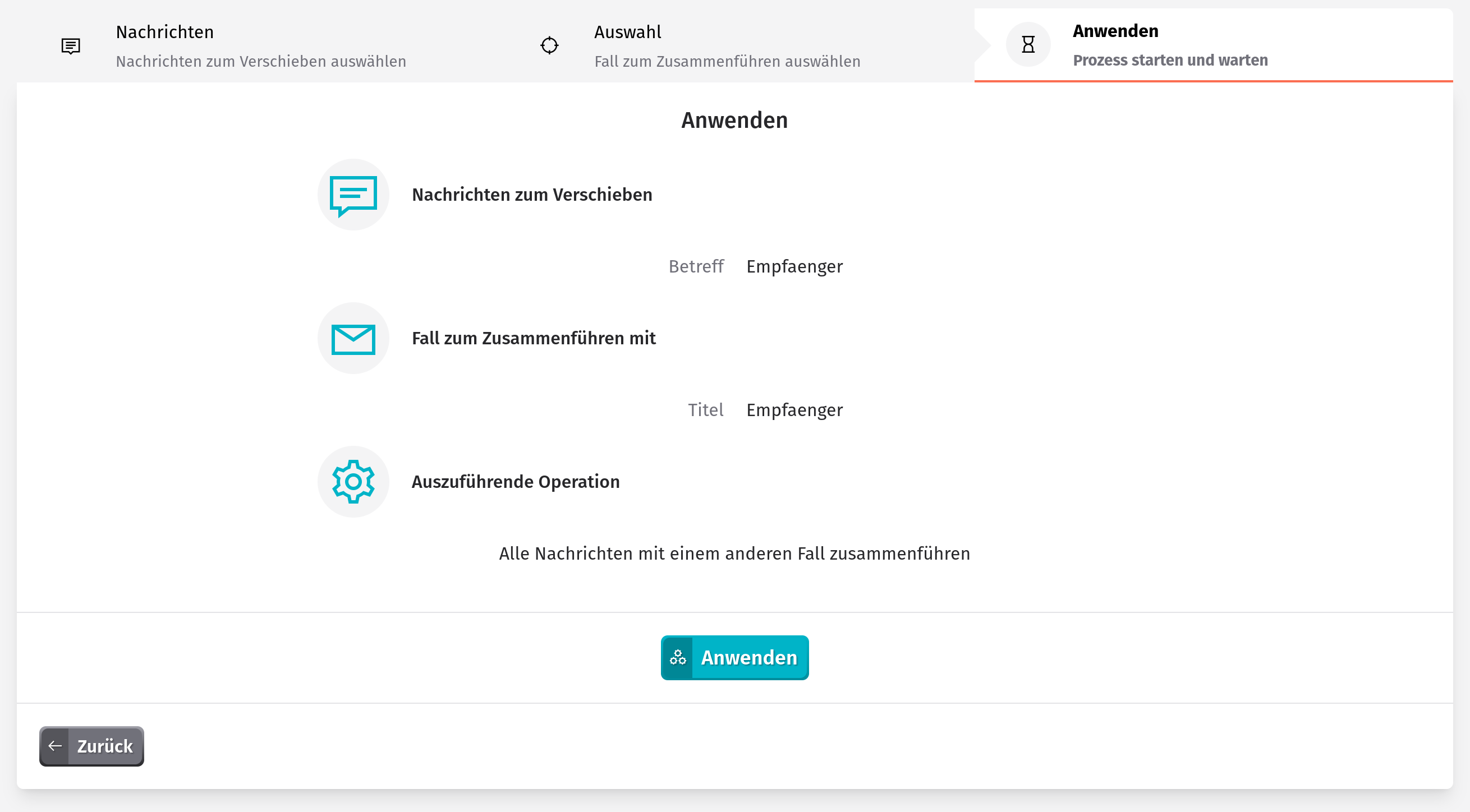Click the Anwenden page heading
This screenshot has height=812, width=1470.
[734, 121]
